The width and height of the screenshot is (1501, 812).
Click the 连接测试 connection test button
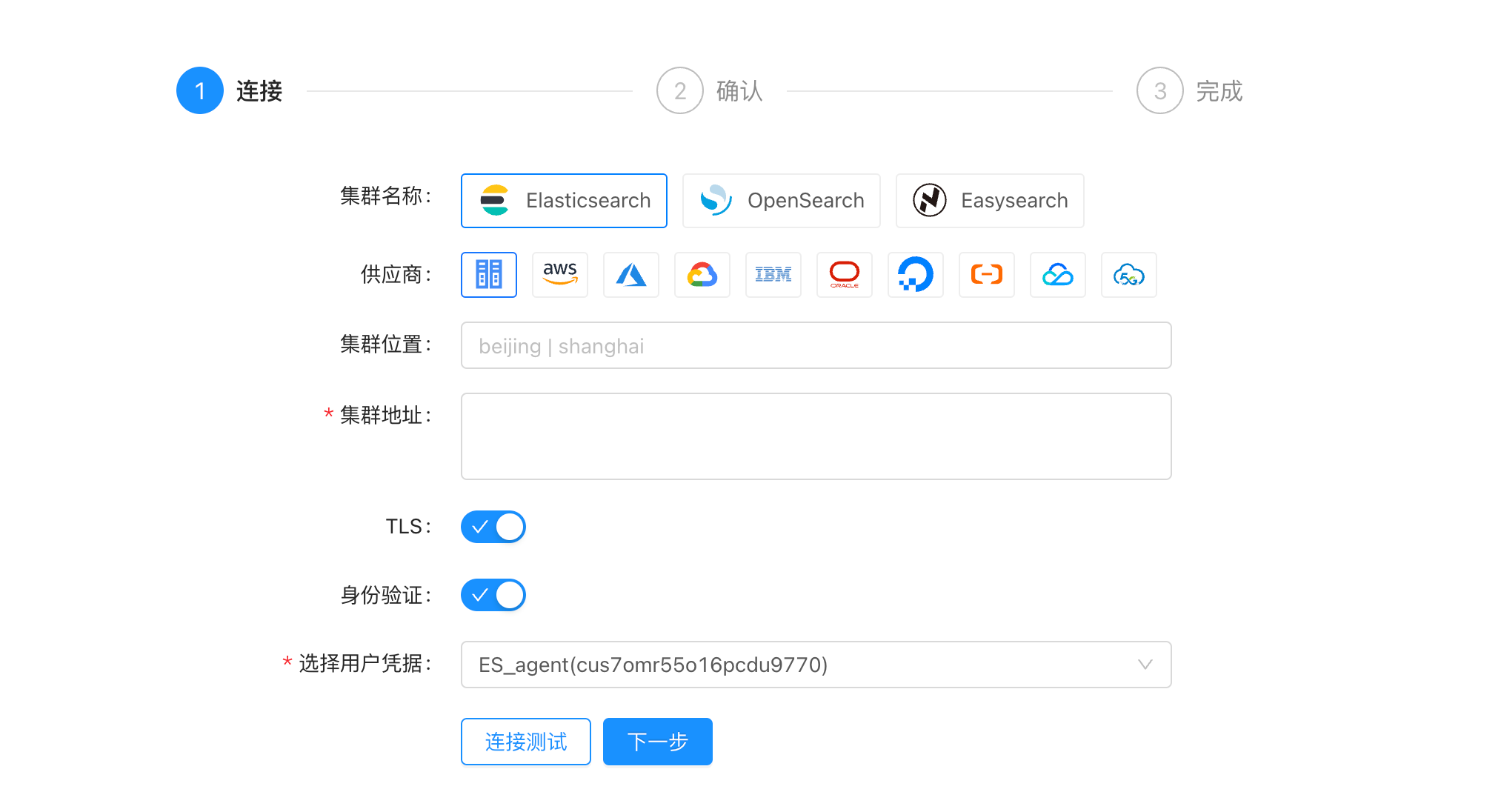point(525,742)
